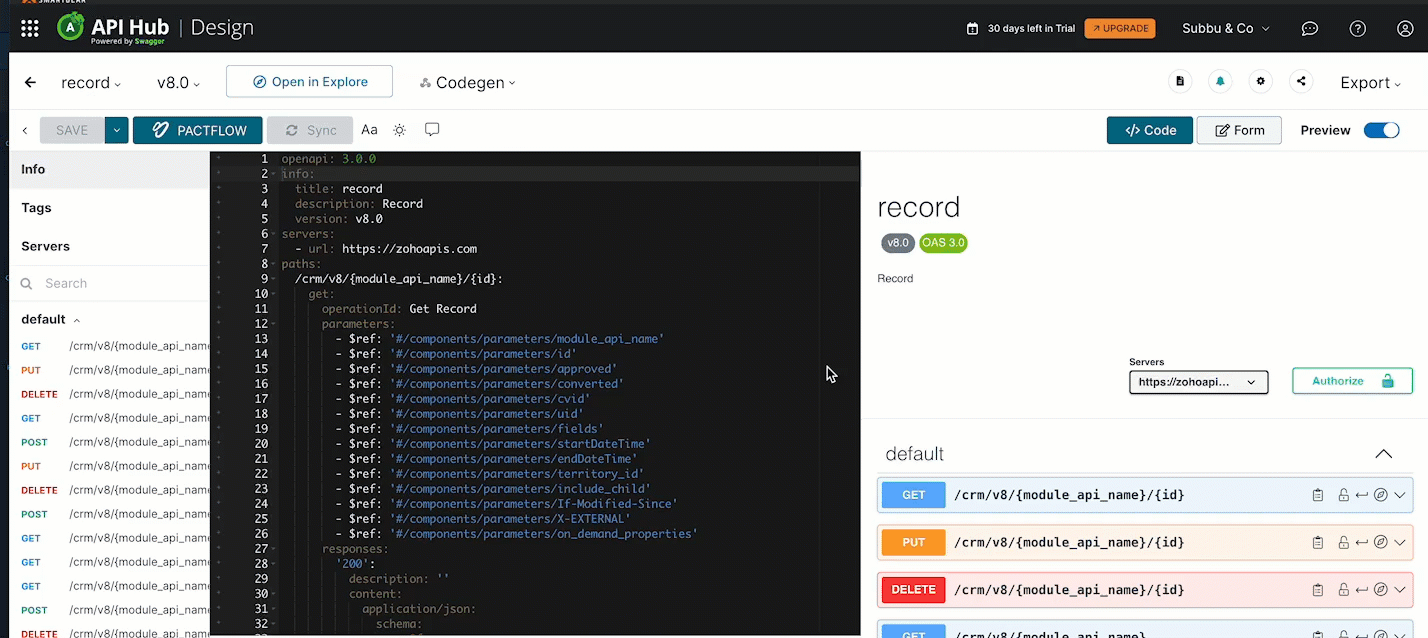Open comments panel speech bubble icon
Viewport: 1428px width, 638px height.
432,130
